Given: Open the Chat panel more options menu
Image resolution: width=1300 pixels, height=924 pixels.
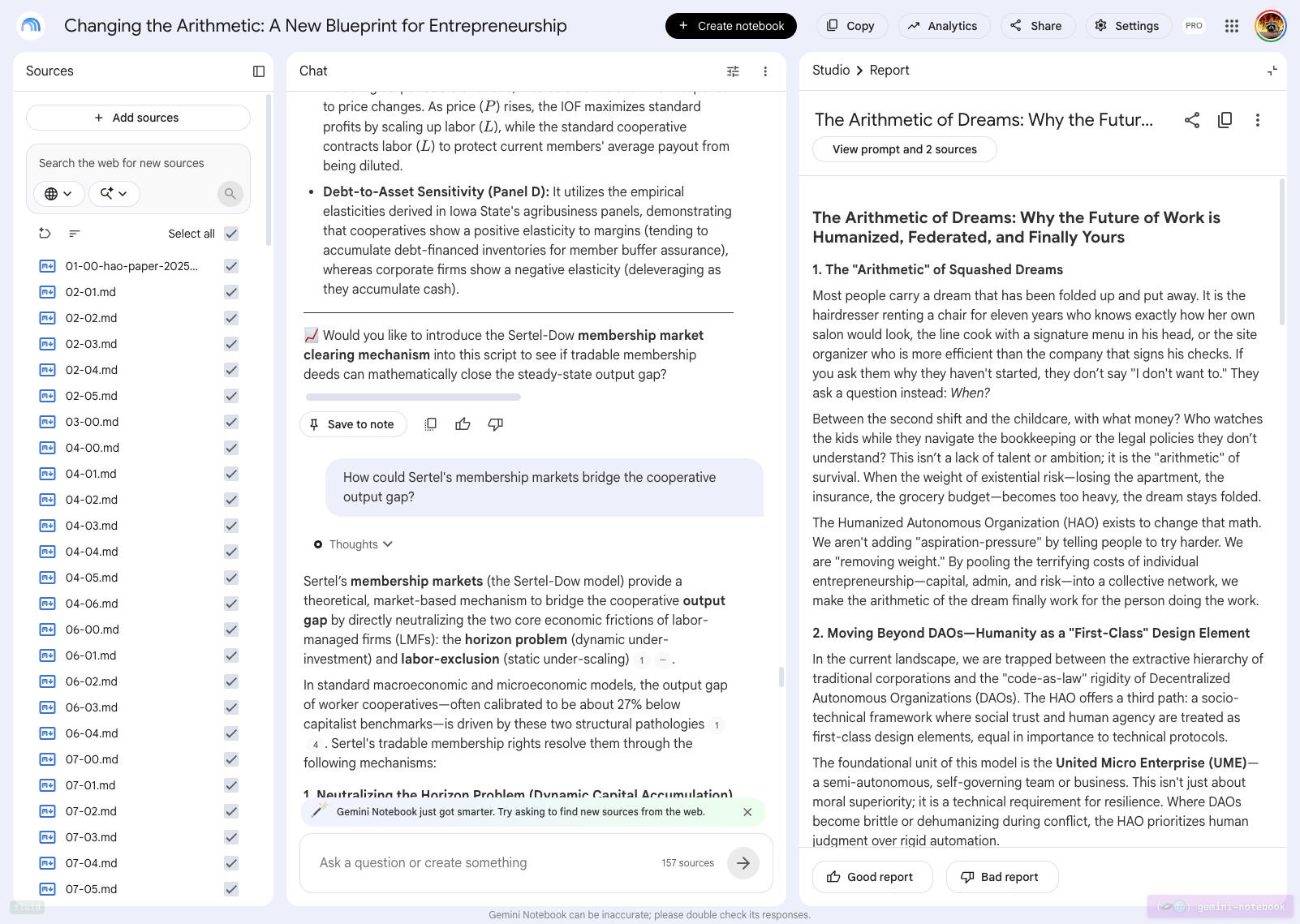Looking at the screenshot, I should coord(765,71).
